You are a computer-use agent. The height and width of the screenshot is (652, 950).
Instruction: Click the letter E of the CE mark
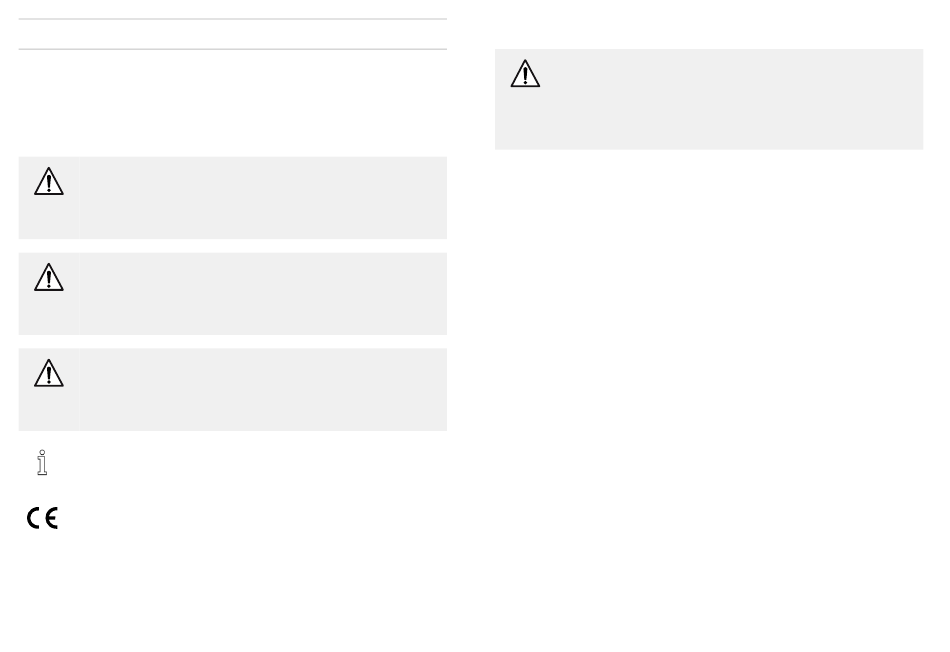[x=51, y=518]
